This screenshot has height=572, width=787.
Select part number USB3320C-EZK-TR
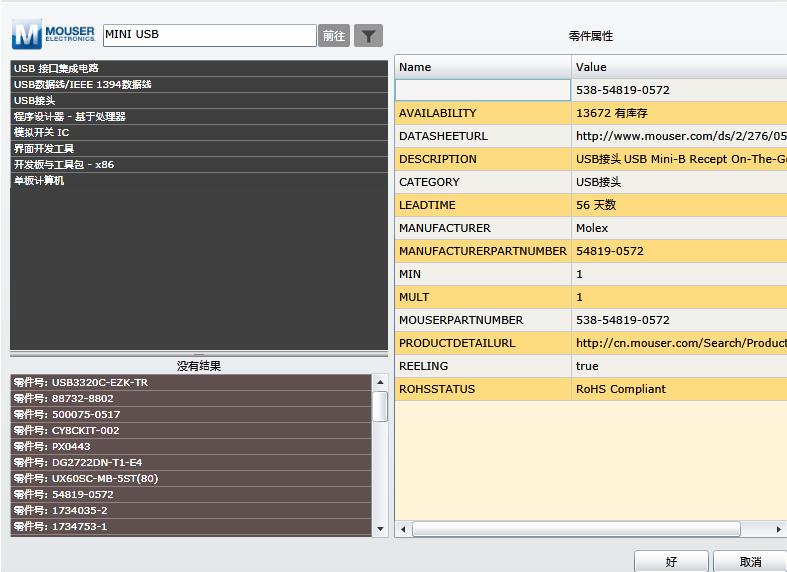191,383
